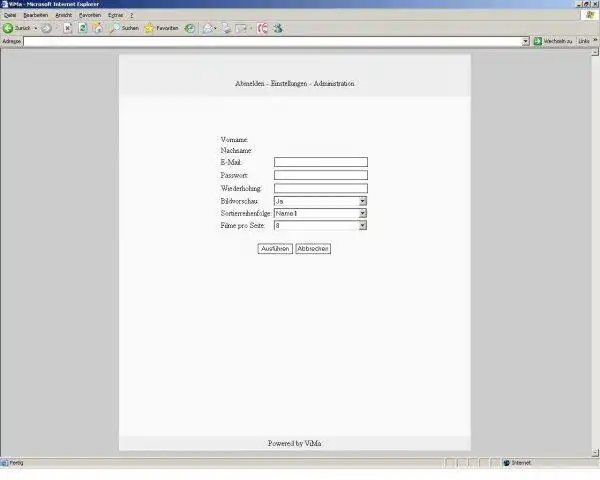Print the page with the Printer icon
The image size is (600, 480).
point(226,28)
